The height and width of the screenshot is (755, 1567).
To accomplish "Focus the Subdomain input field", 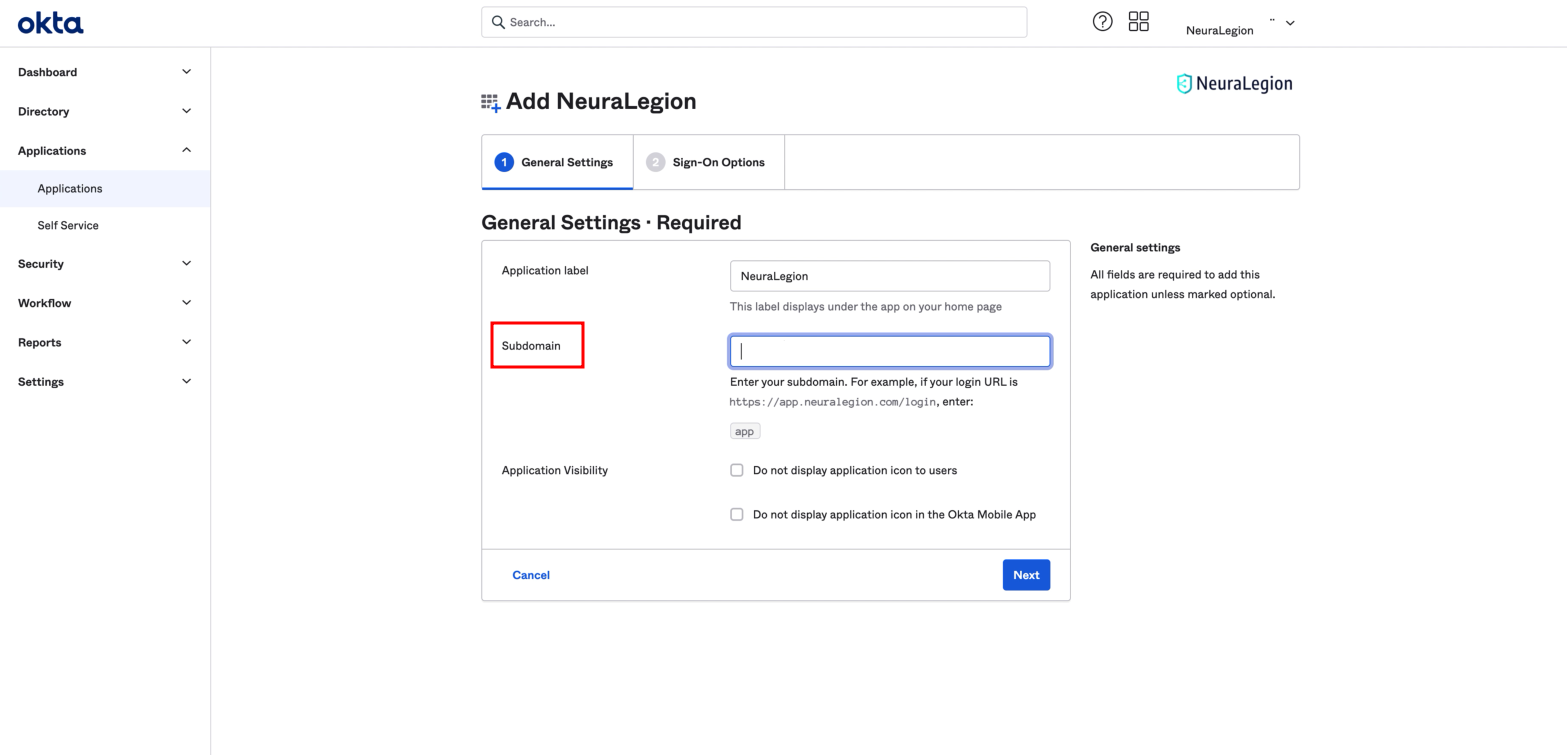I will [x=890, y=351].
